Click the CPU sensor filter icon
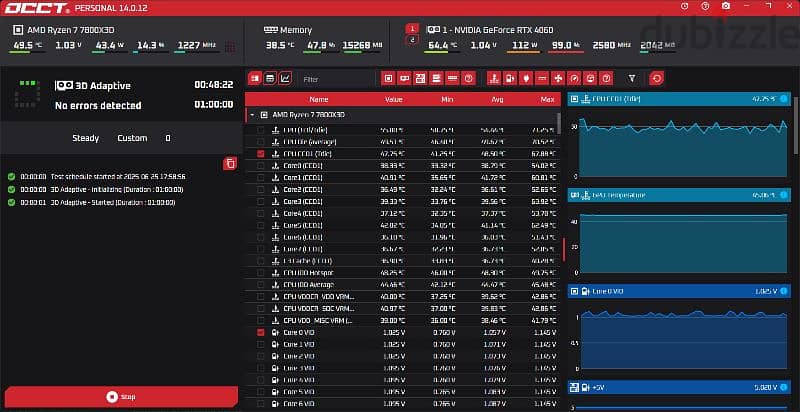Screen dimensions: 800x412 pyautogui.click(x=389, y=79)
